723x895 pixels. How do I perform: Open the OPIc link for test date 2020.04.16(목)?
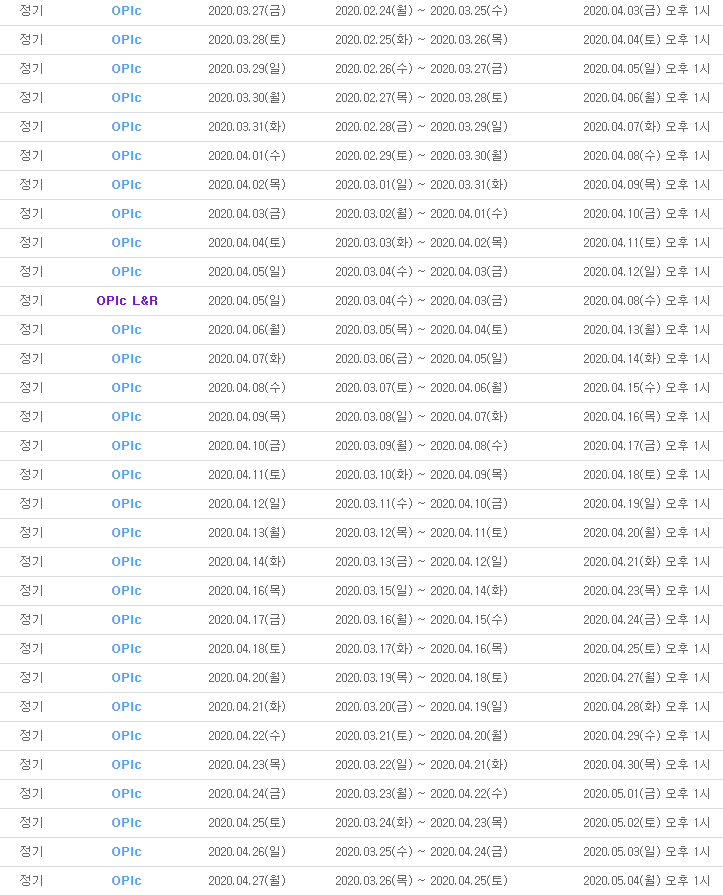[x=126, y=591]
